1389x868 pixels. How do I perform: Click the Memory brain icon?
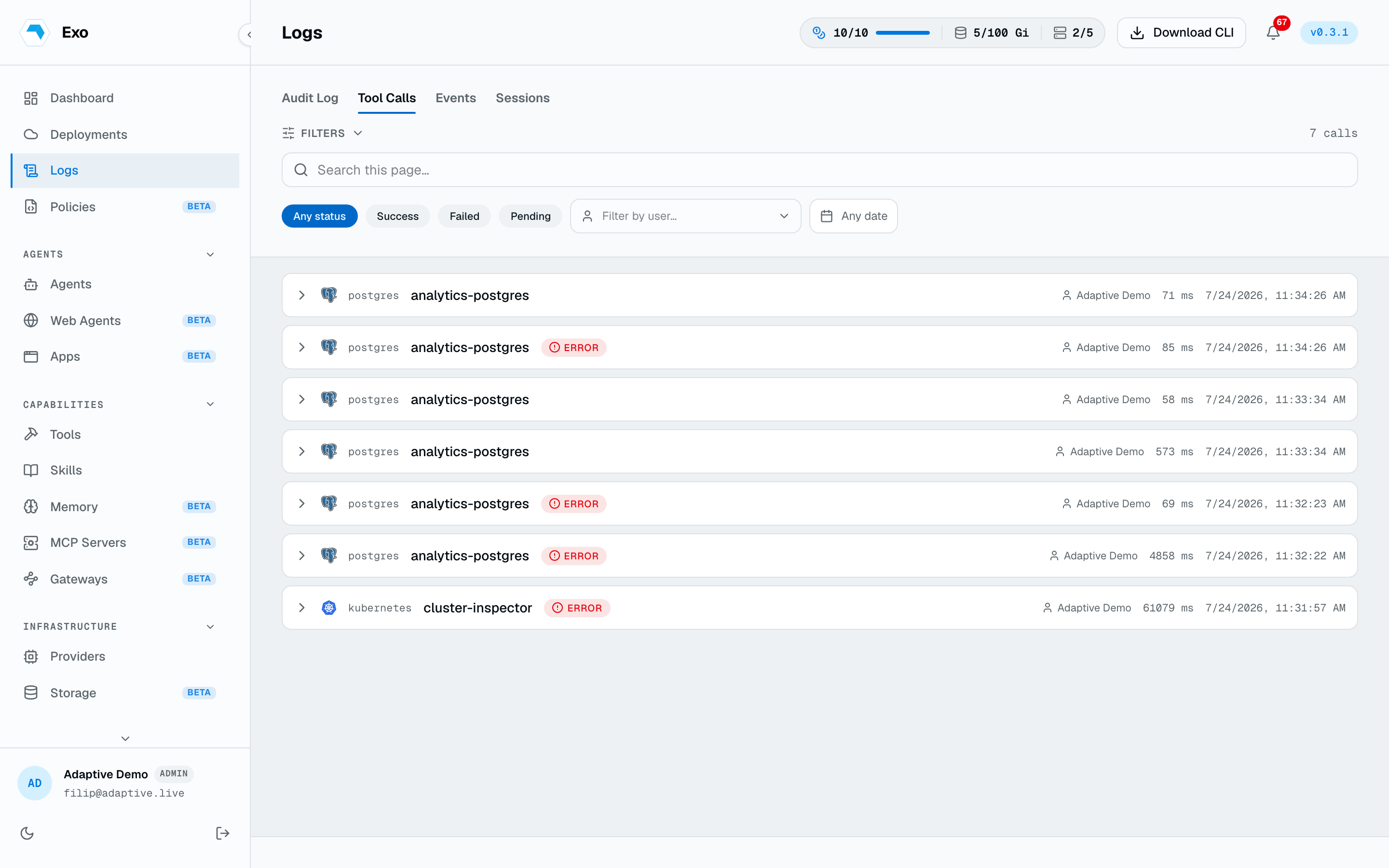tap(31, 506)
